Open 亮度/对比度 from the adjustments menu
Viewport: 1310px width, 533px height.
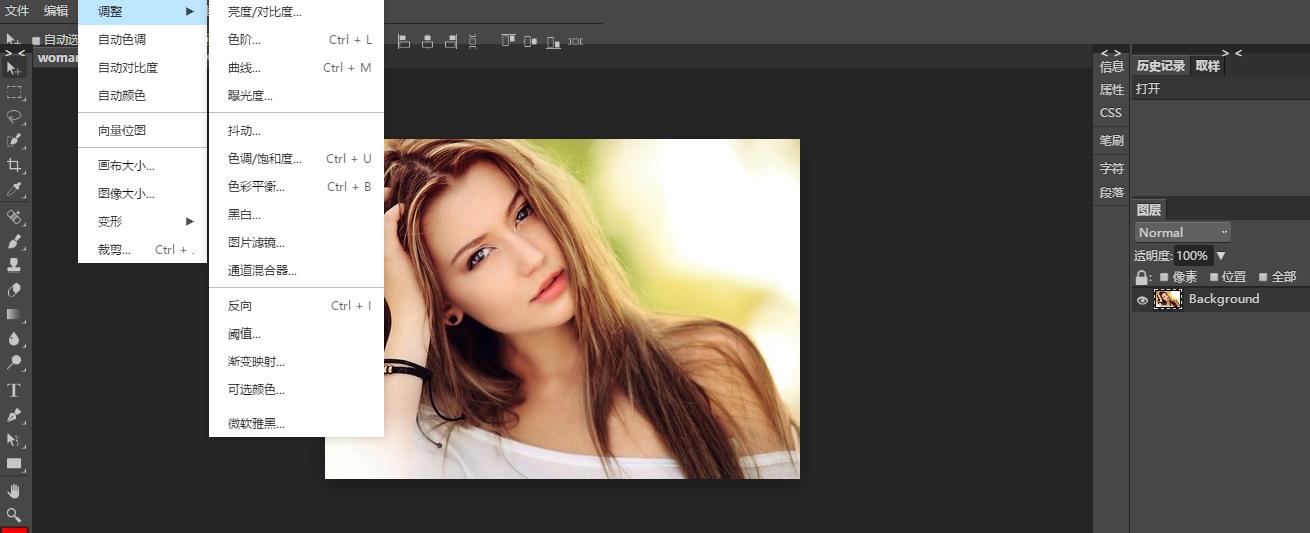[x=264, y=12]
